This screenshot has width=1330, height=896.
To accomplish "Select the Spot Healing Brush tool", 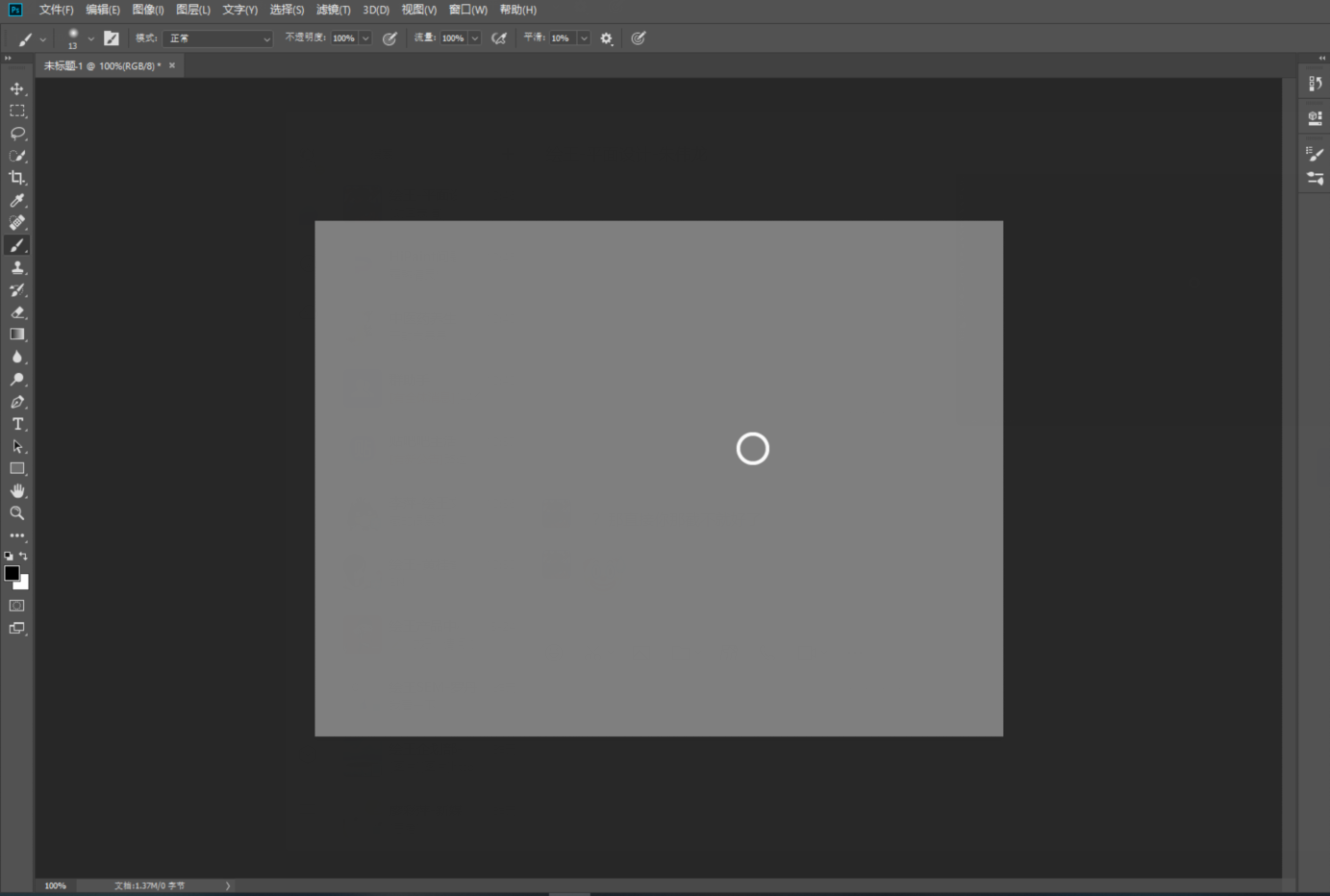I will point(17,223).
